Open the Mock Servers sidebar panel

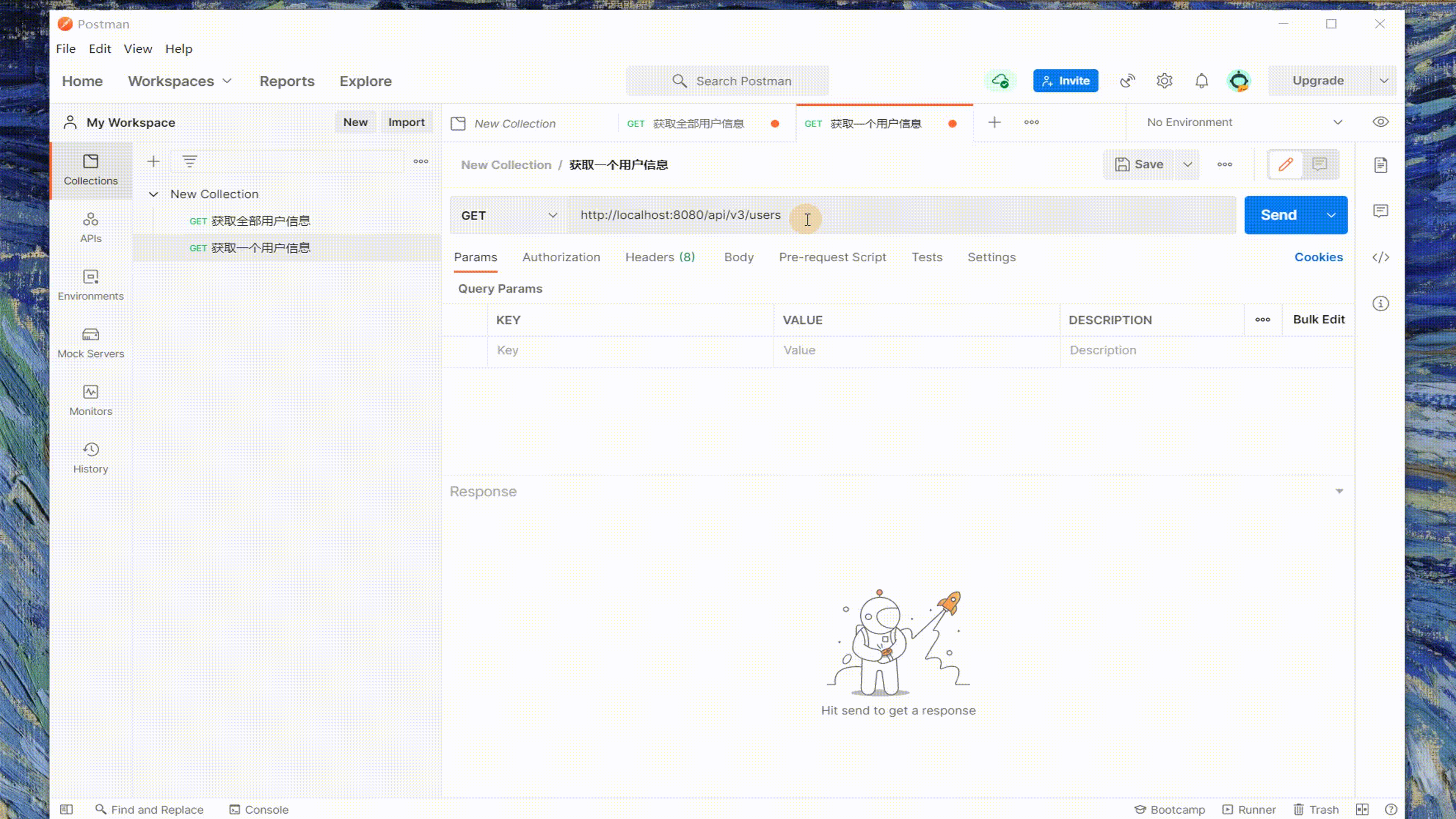click(91, 342)
